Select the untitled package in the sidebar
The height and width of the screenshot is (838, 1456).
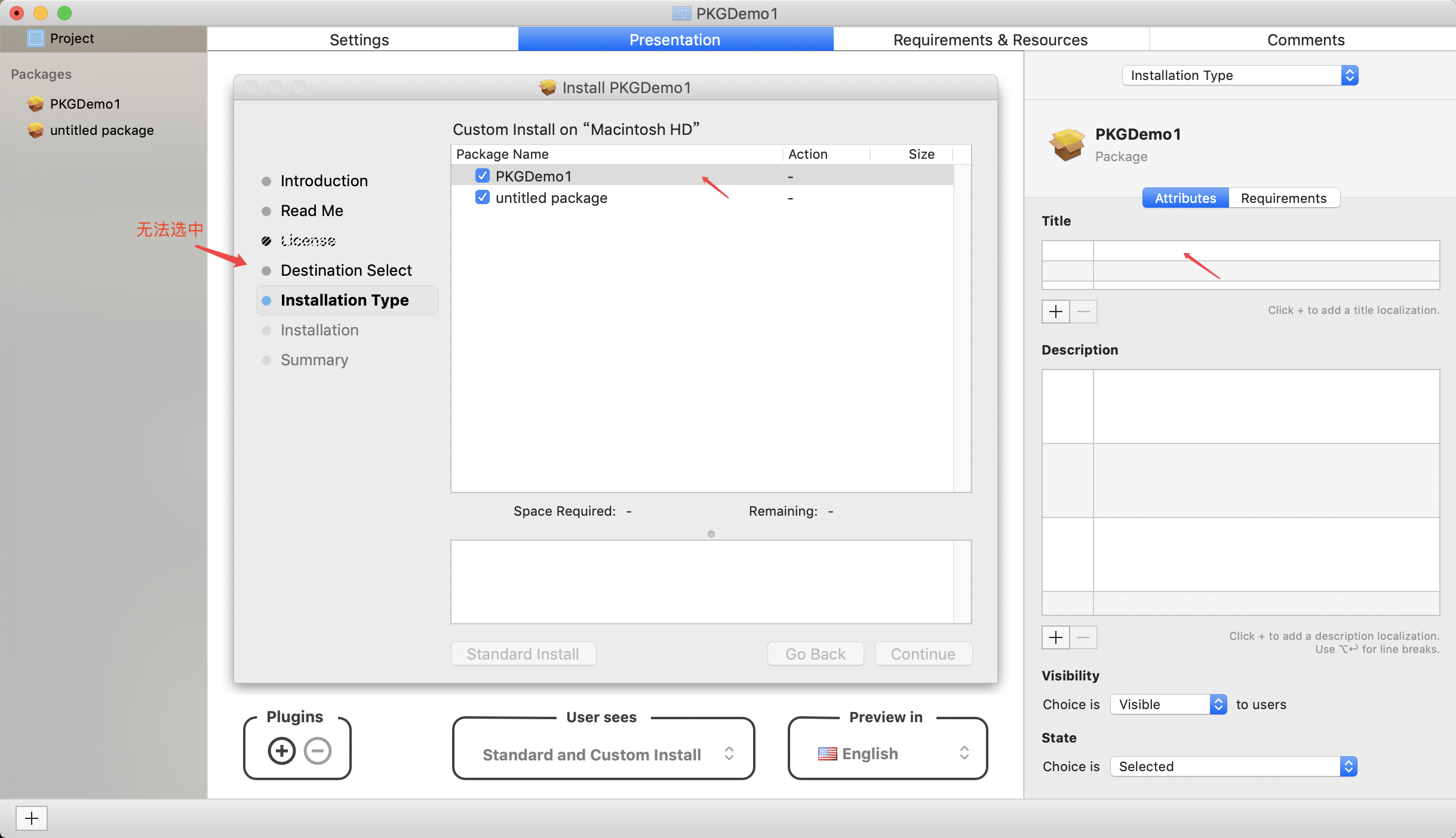pyautogui.click(x=102, y=130)
